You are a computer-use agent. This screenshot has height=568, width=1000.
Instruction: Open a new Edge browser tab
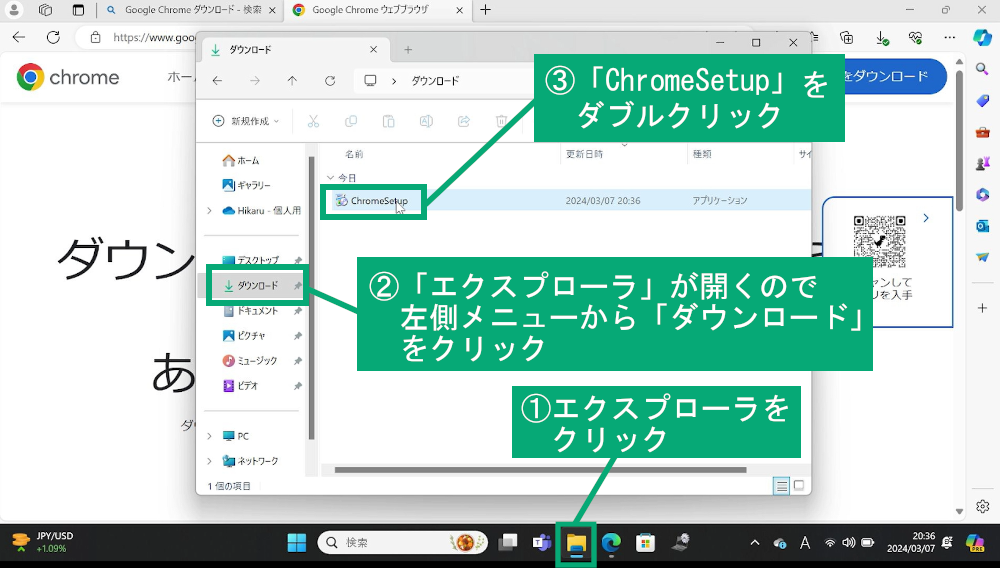(x=485, y=10)
